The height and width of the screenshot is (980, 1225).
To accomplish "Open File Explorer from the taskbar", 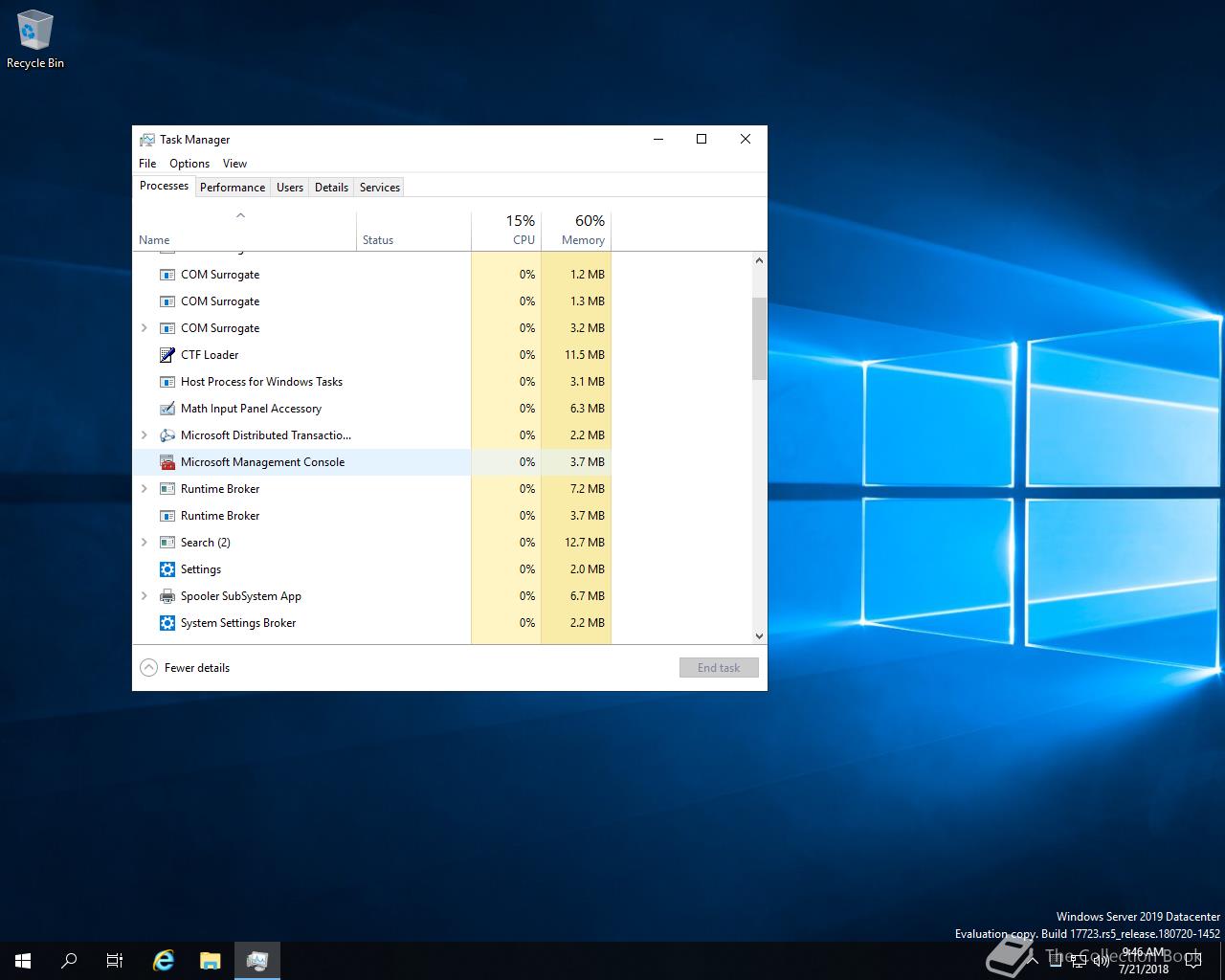I will point(211,961).
